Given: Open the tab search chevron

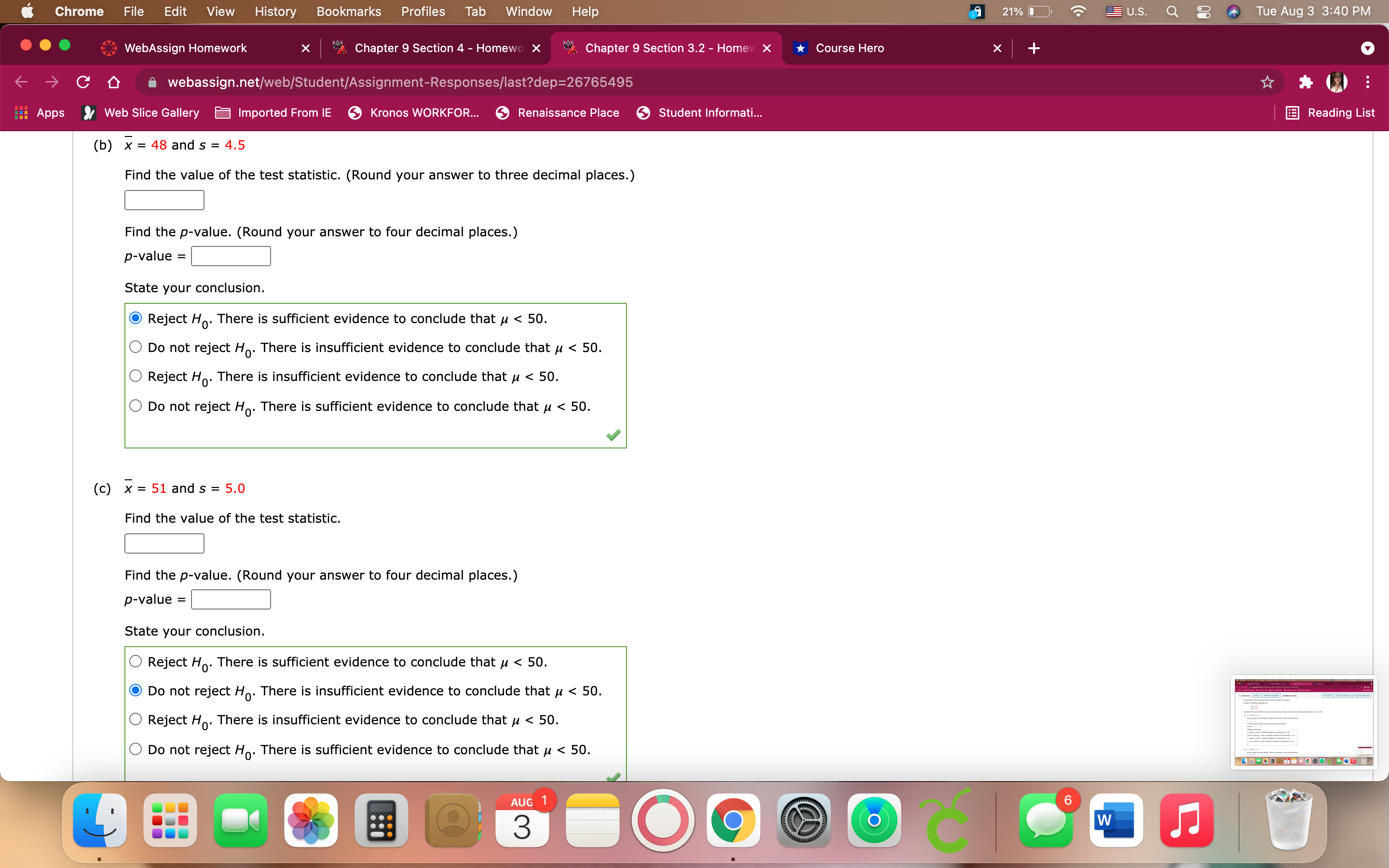Looking at the screenshot, I should (x=1368, y=48).
